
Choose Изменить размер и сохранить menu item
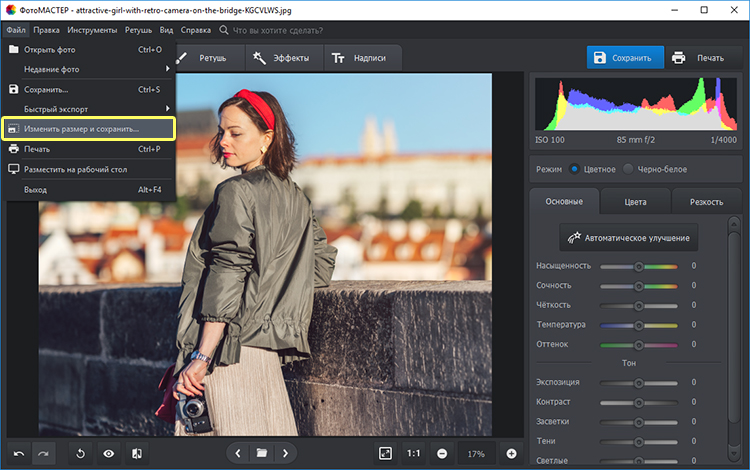88,129
